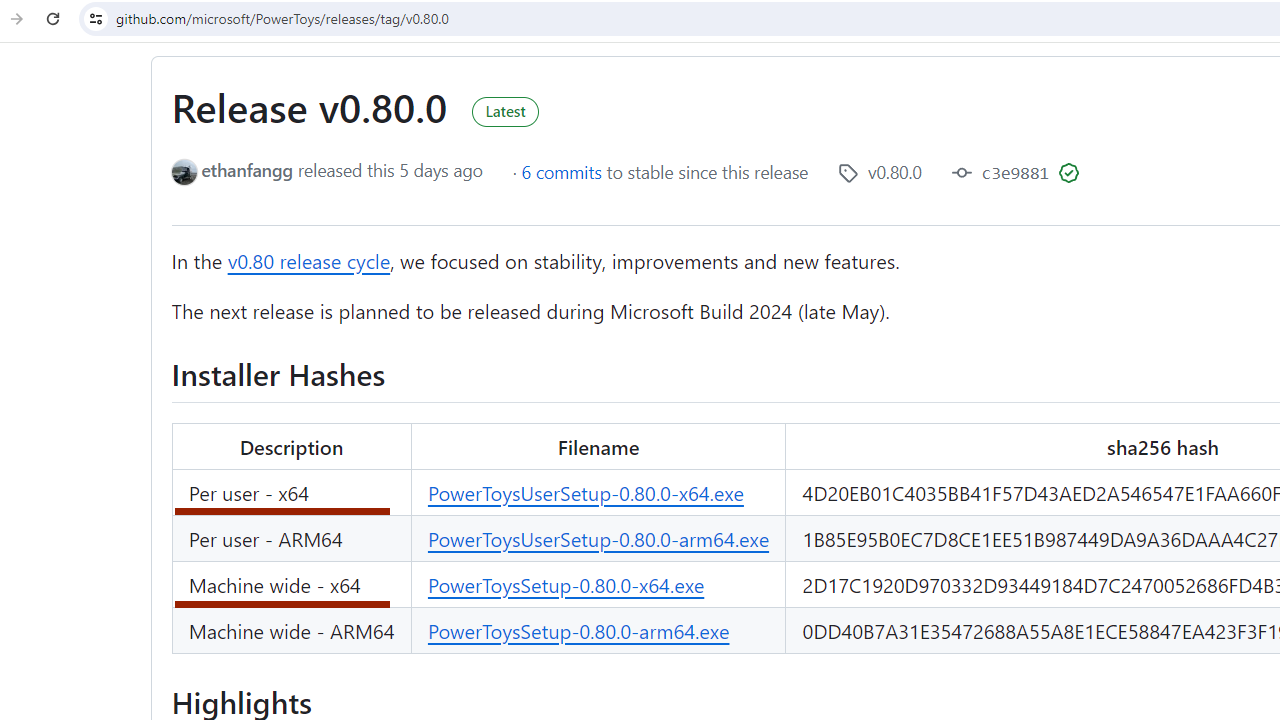Open the v0.80.0 tag link
Screen dimensions: 1280x720
pos(895,172)
